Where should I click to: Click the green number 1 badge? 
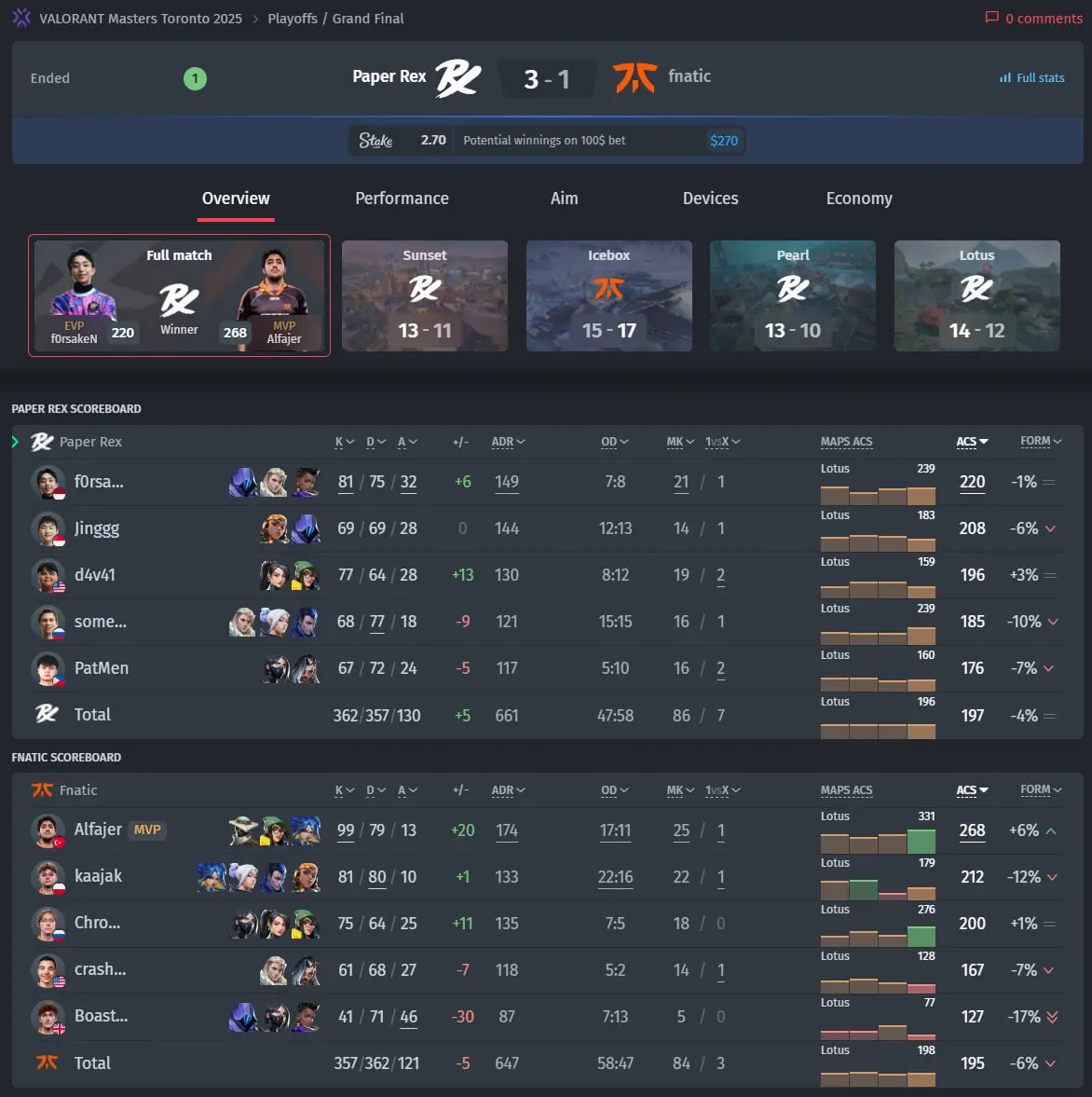195,78
